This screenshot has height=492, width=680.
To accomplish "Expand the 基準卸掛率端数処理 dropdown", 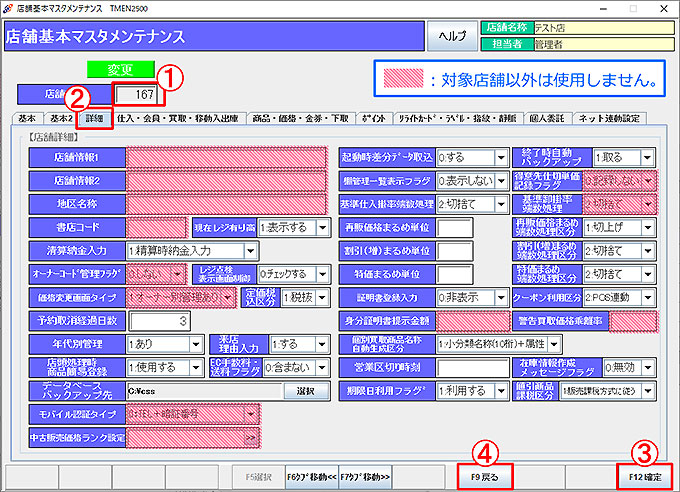I will click(x=649, y=204).
